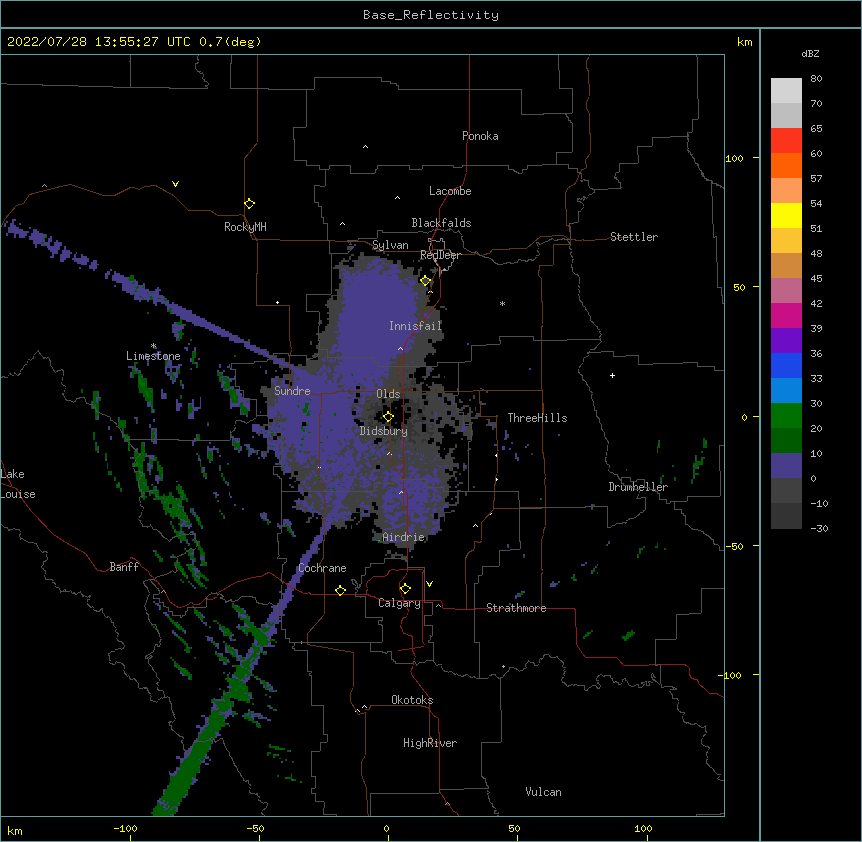The width and height of the screenshot is (862, 842).
Task: Click the Airdrie city label
Action: (404, 537)
